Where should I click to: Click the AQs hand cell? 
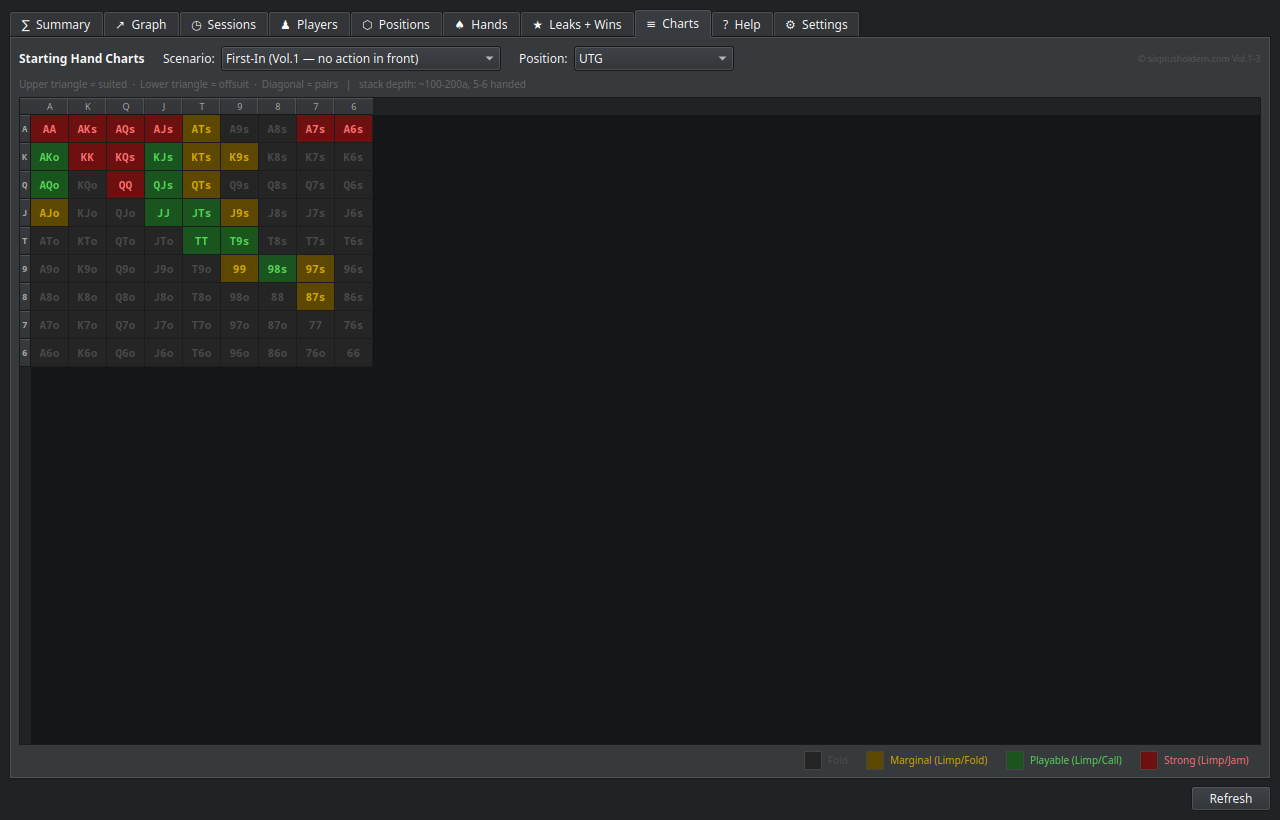[x=126, y=129]
